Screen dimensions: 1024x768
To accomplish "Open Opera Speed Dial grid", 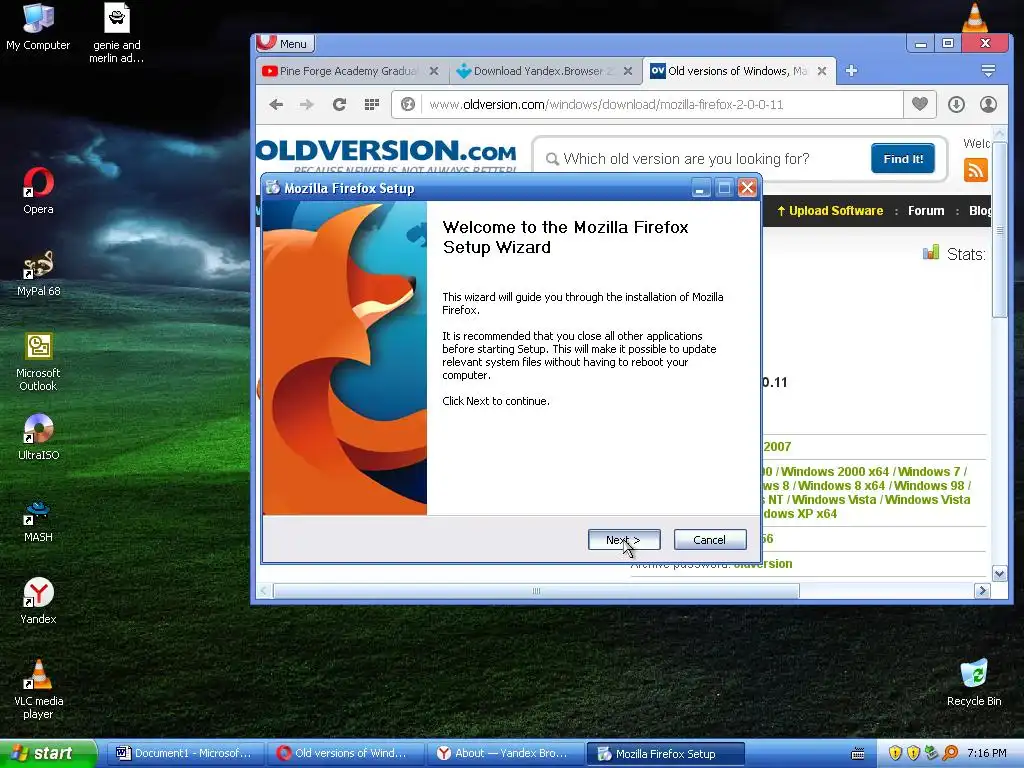I will click(372, 104).
